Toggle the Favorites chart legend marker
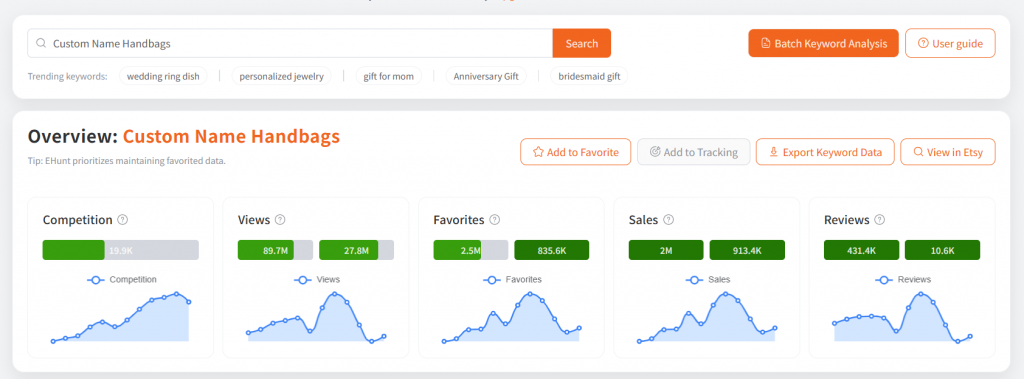 point(492,280)
